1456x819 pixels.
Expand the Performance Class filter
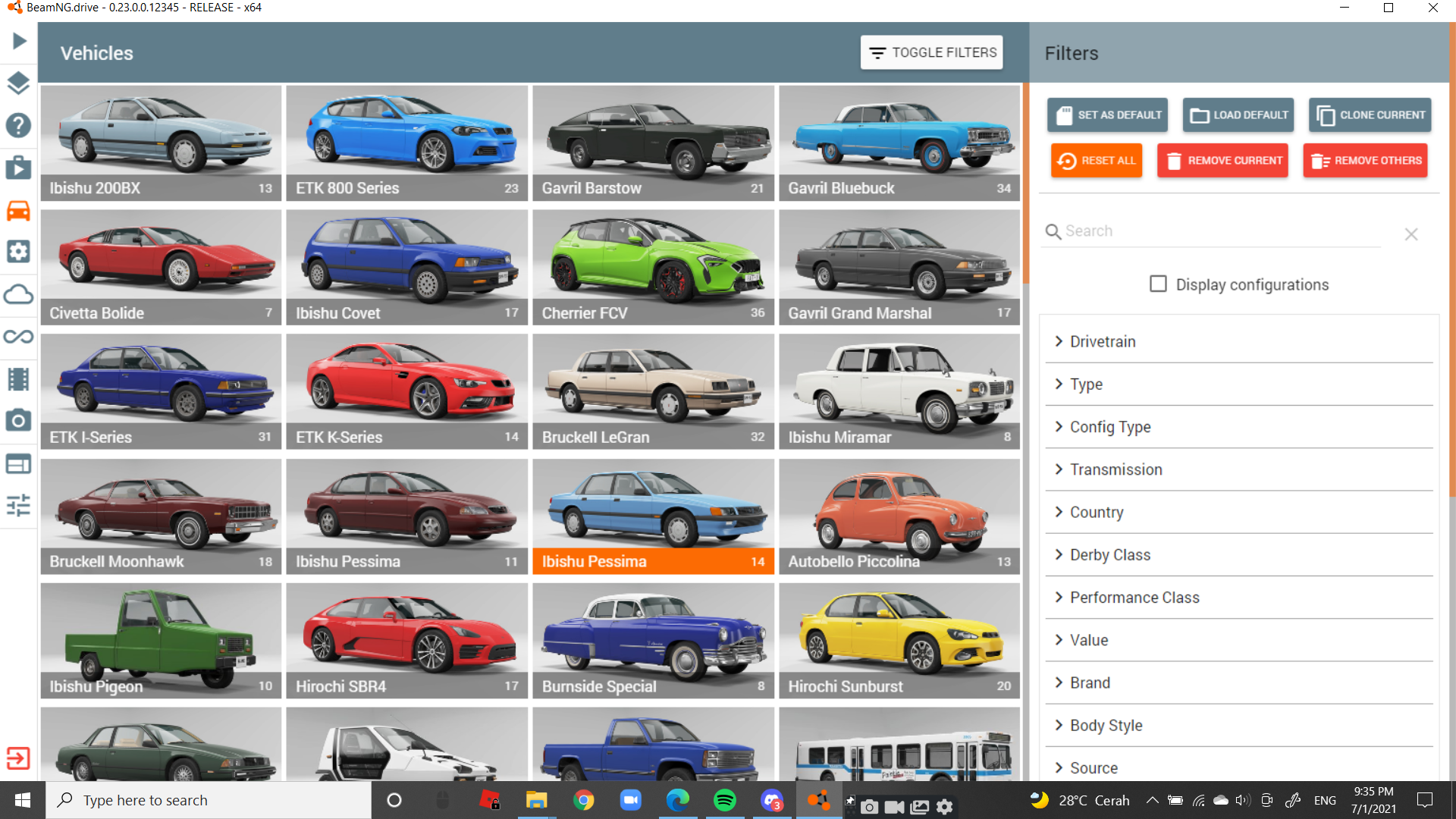click(1239, 597)
